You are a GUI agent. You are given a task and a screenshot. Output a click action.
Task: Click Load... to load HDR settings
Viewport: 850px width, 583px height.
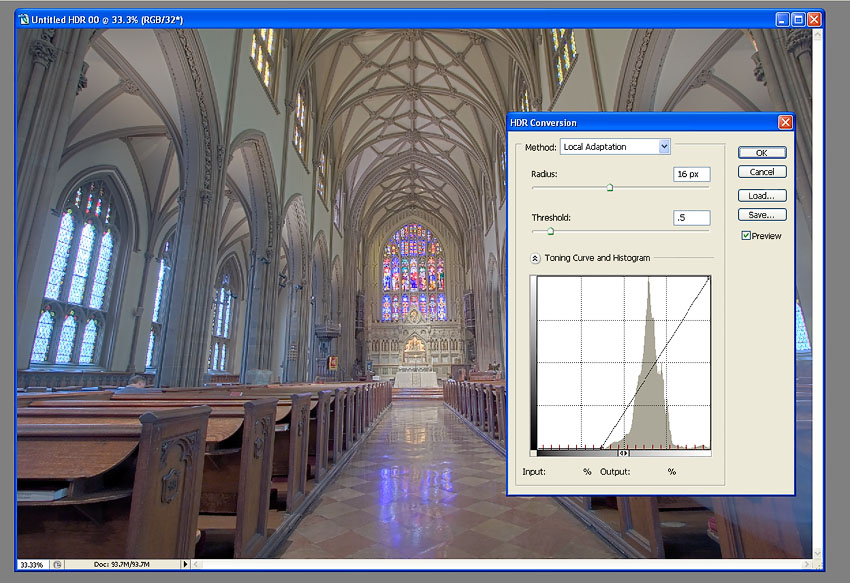pos(762,196)
